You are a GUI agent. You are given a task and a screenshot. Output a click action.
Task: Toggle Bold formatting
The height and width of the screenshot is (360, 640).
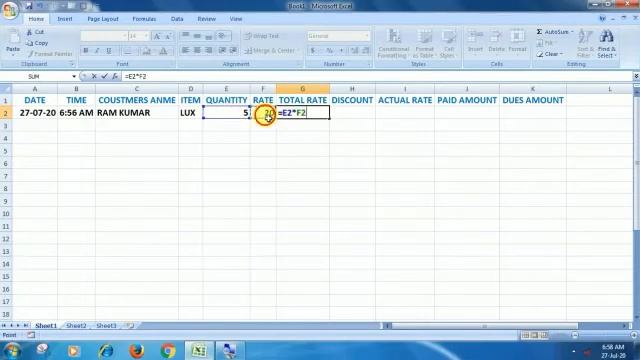pos(86,51)
